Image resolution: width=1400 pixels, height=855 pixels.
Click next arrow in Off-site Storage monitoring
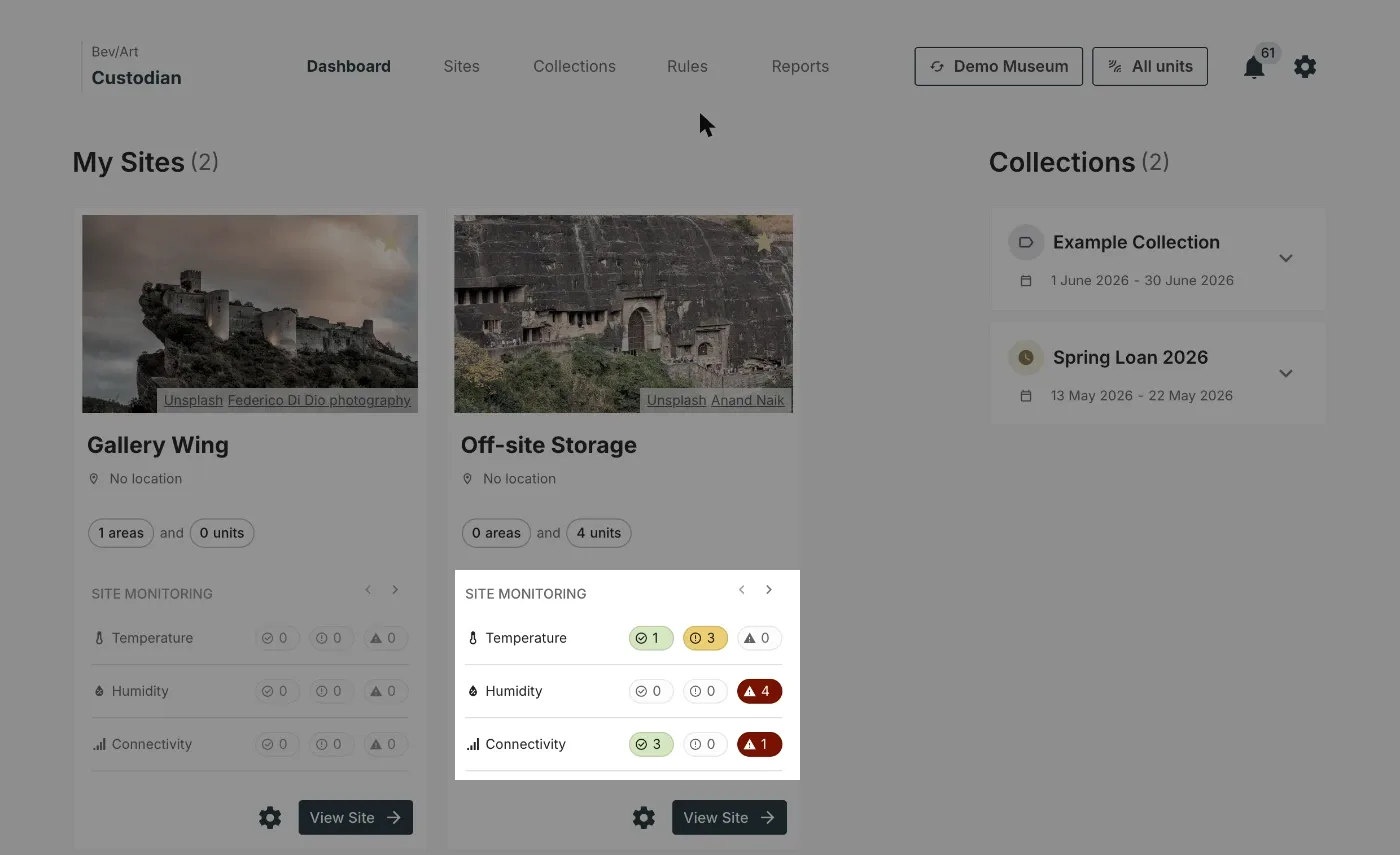pos(769,590)
